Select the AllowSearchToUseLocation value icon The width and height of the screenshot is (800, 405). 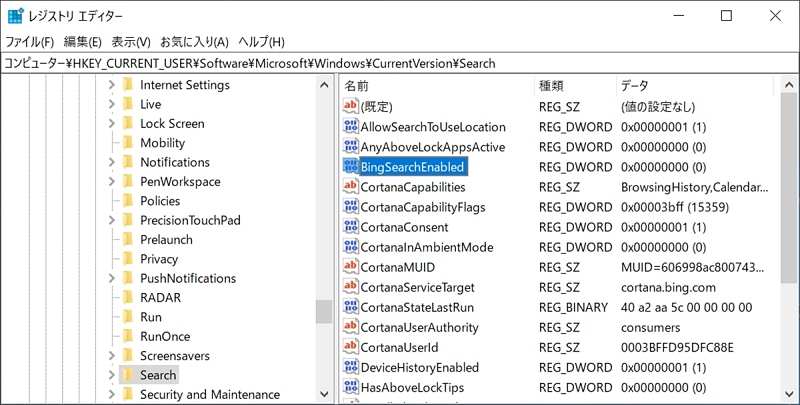pyautogui.click(x=351, y=126)
